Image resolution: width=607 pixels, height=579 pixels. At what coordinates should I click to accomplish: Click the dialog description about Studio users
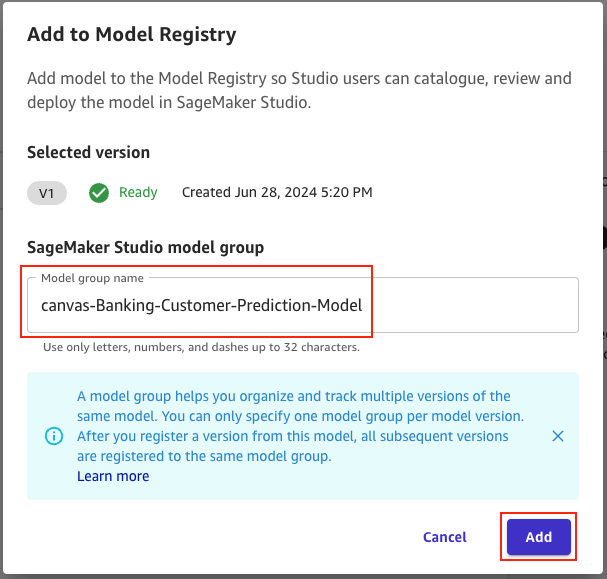pos(300,90)
